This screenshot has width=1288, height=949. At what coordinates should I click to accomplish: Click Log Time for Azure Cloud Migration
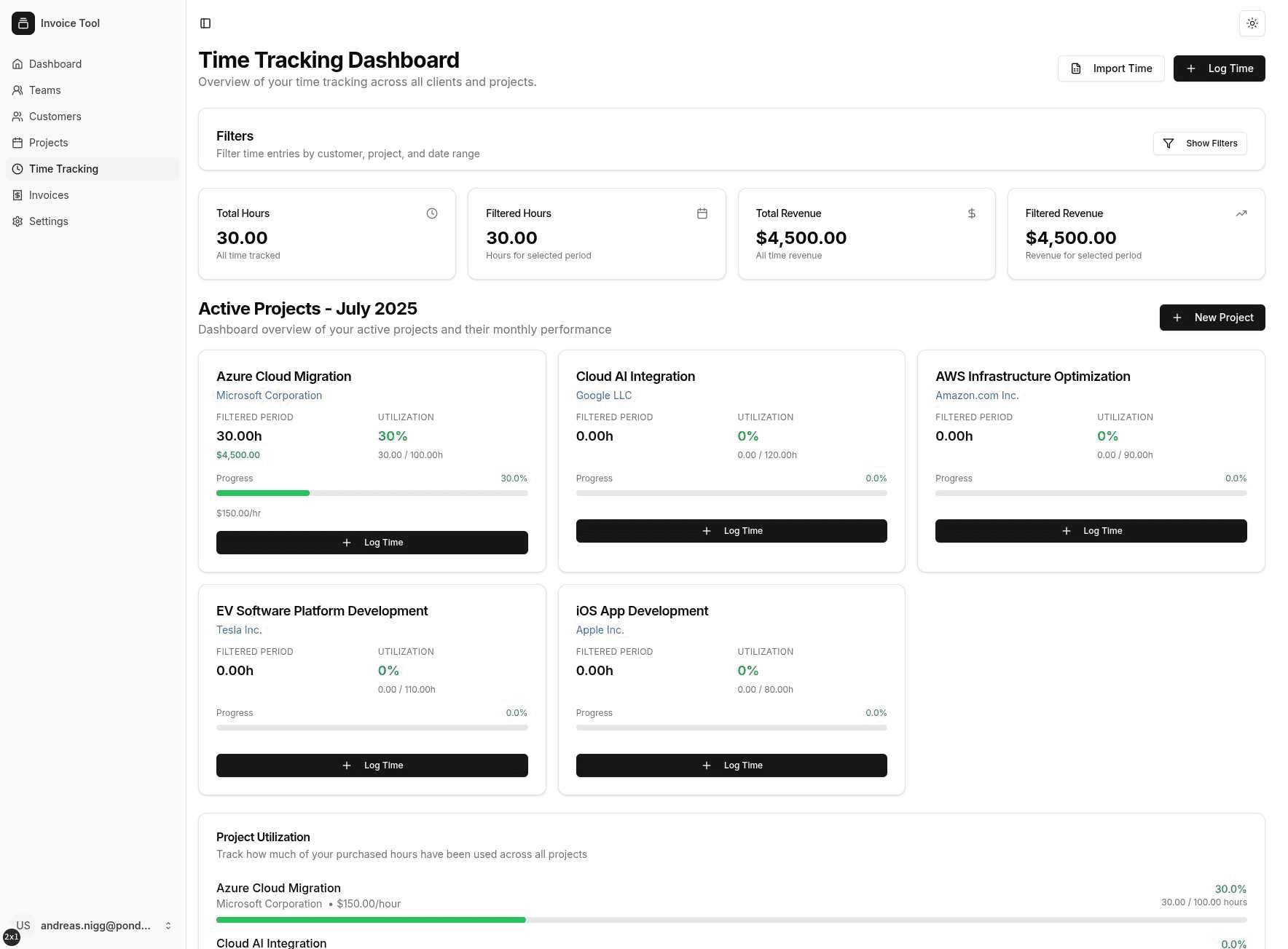[x=372, y=542]
